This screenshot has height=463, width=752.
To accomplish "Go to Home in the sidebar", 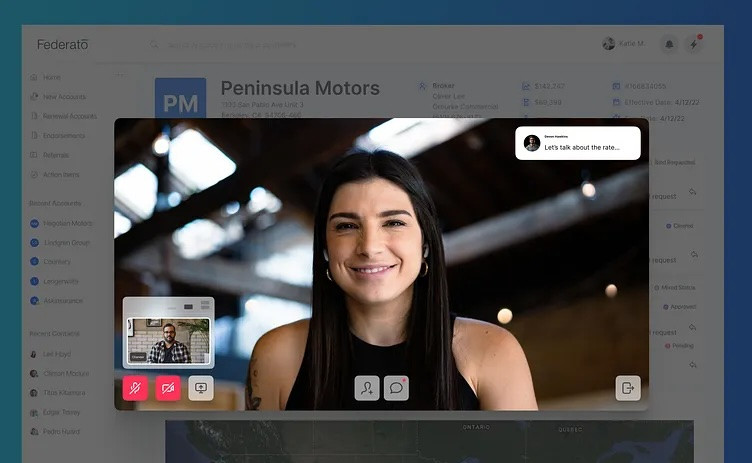I will point(51,77).
